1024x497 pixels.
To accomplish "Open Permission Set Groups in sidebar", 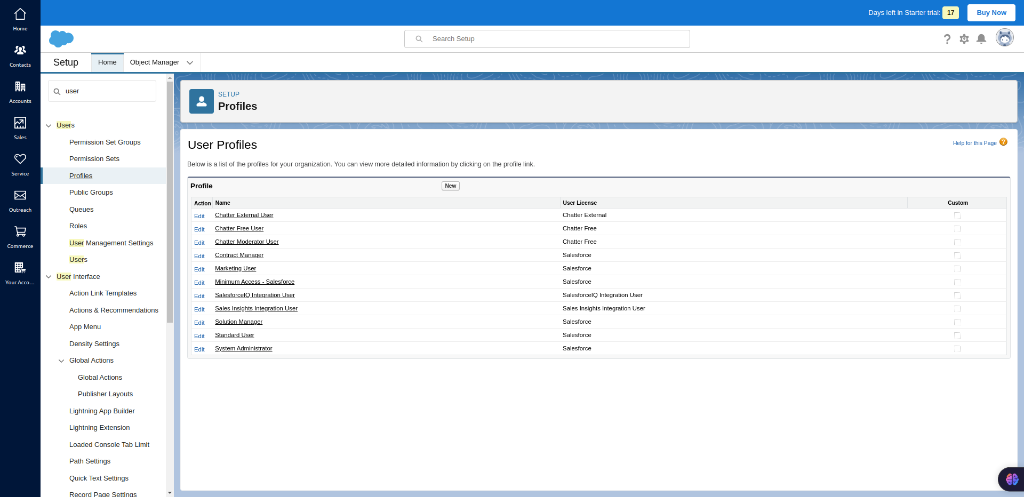I will (105, 142).
